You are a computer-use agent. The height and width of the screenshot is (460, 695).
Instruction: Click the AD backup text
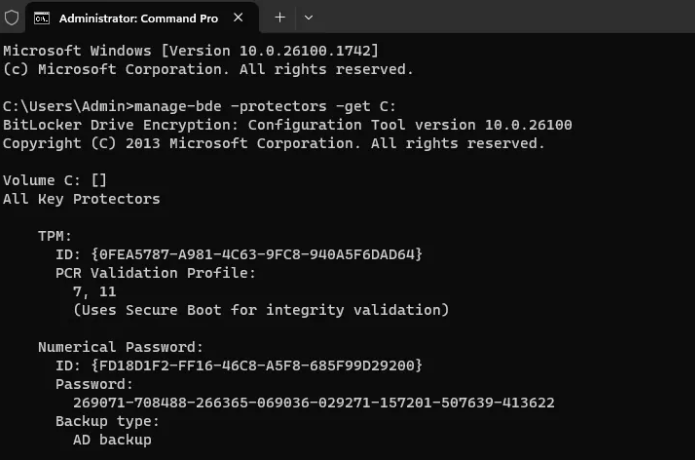pyautogui.click(x=112, y=439)
